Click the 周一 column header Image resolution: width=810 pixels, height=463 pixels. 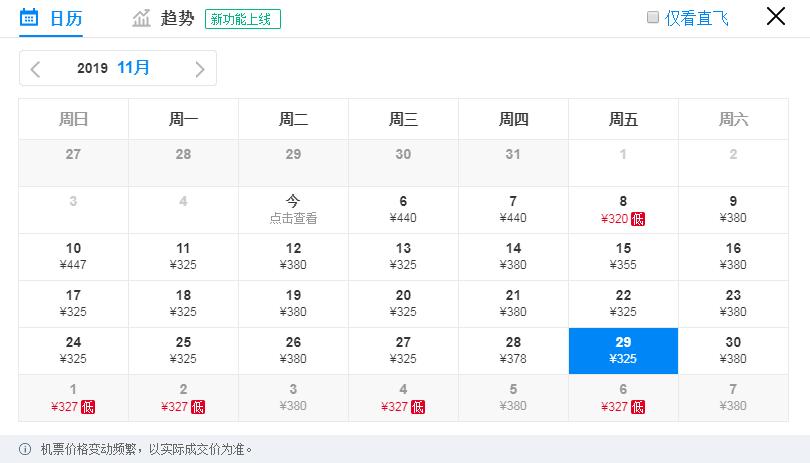(x=183, y=119)
